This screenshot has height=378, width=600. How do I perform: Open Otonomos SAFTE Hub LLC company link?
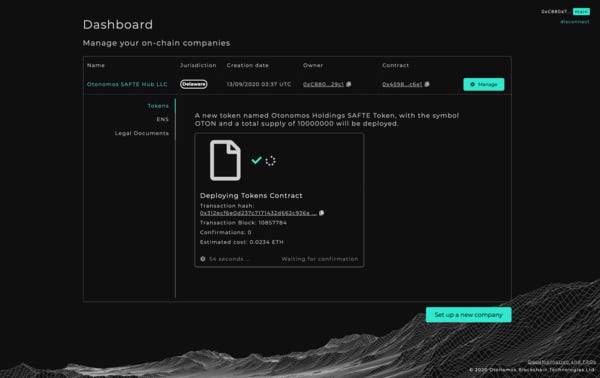click(127, 84)
